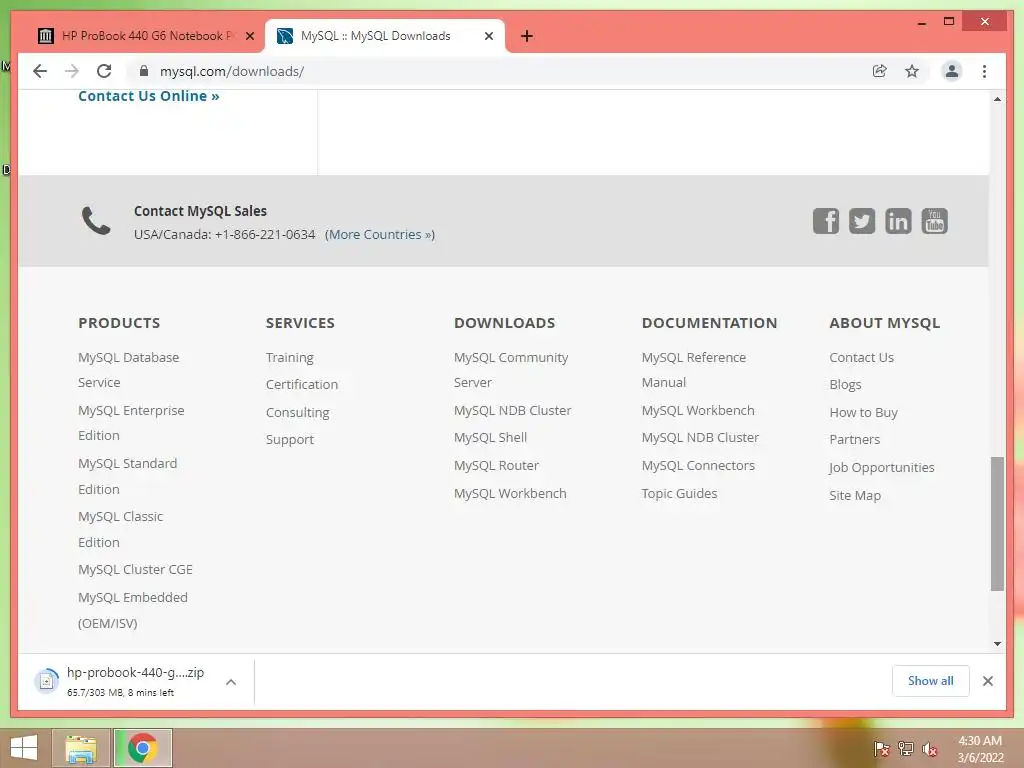Open Action Center flag tray icon
Viewport: 1024px width, 768px height.
[x=882, y=748]
